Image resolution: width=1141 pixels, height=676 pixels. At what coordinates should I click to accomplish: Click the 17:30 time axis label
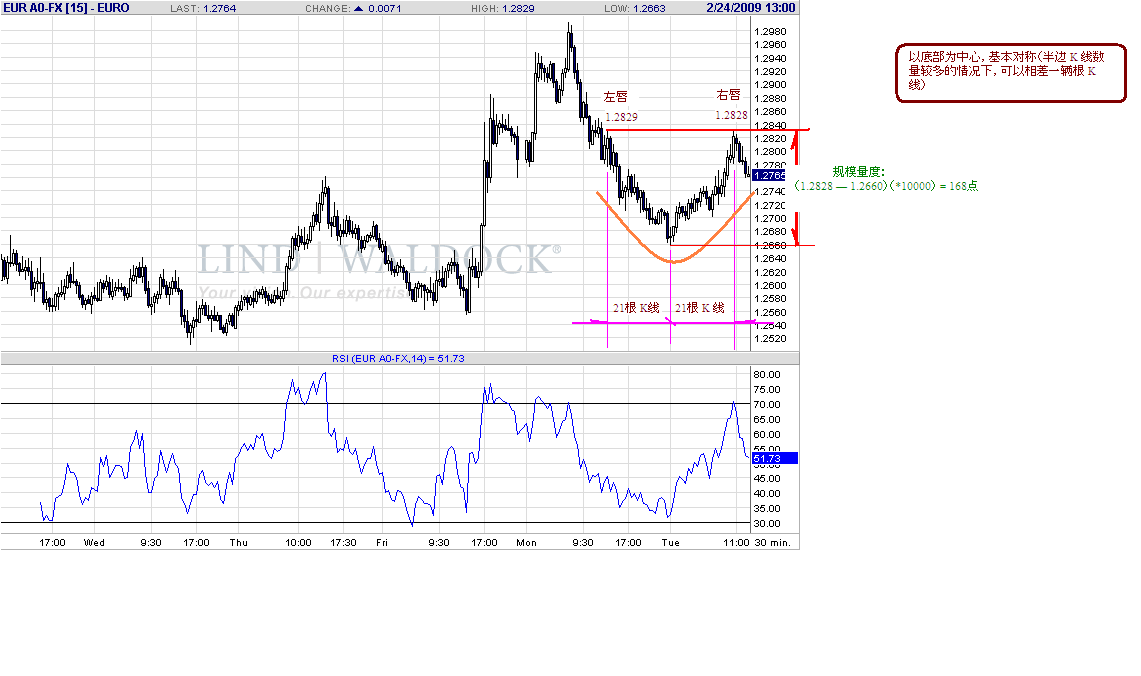[343, 543]
